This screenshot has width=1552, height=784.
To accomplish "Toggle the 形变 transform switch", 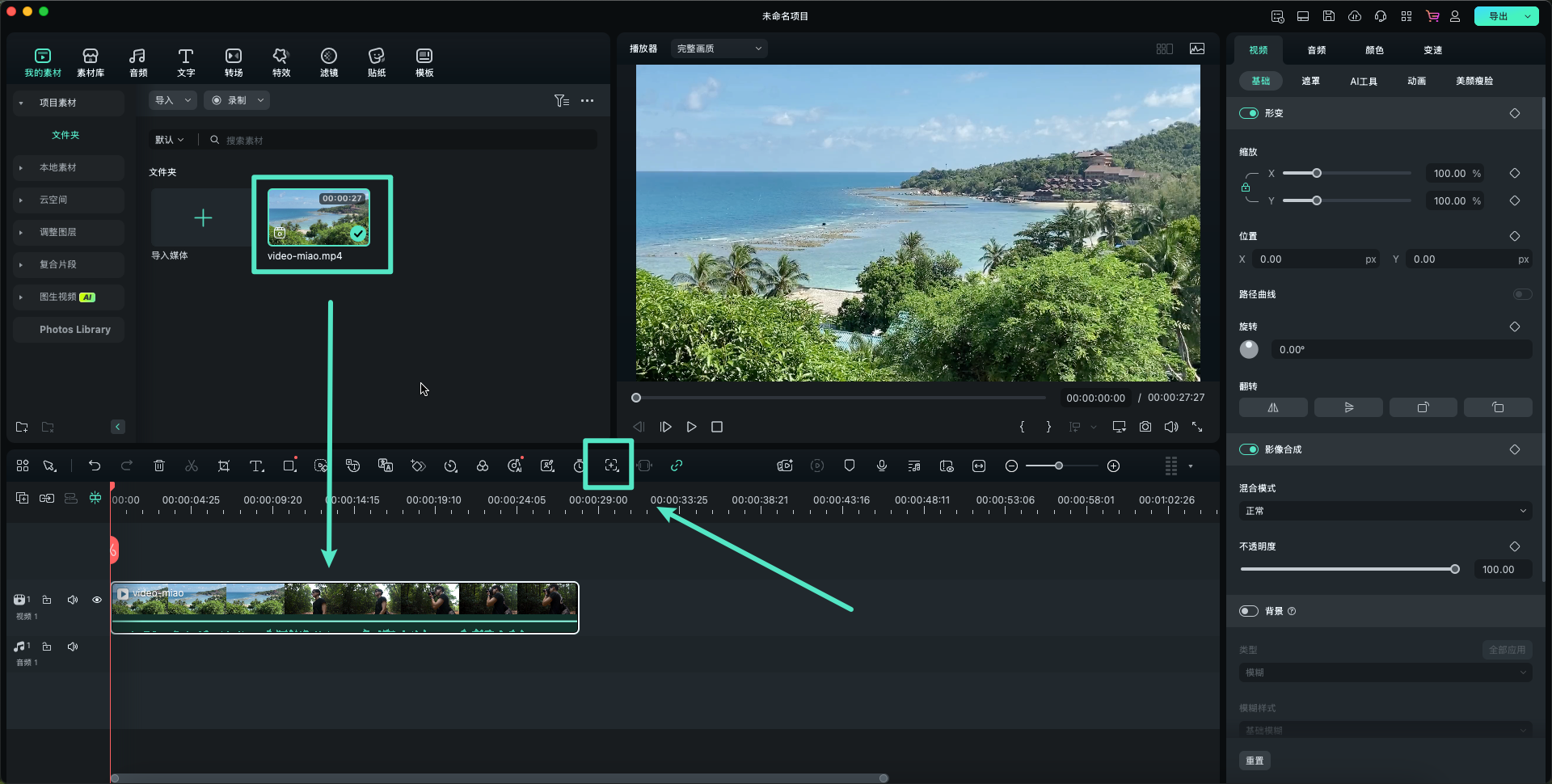I will tap(1249, 113).
